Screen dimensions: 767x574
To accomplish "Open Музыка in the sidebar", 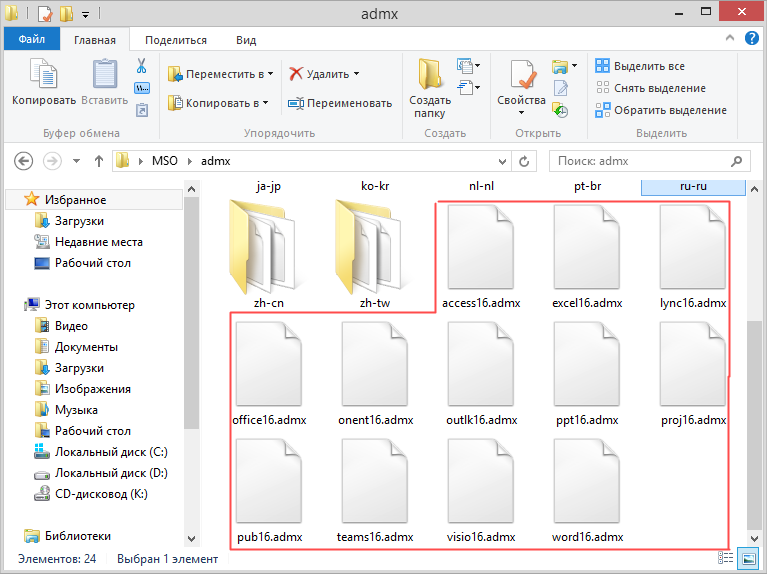I will 76,410.
